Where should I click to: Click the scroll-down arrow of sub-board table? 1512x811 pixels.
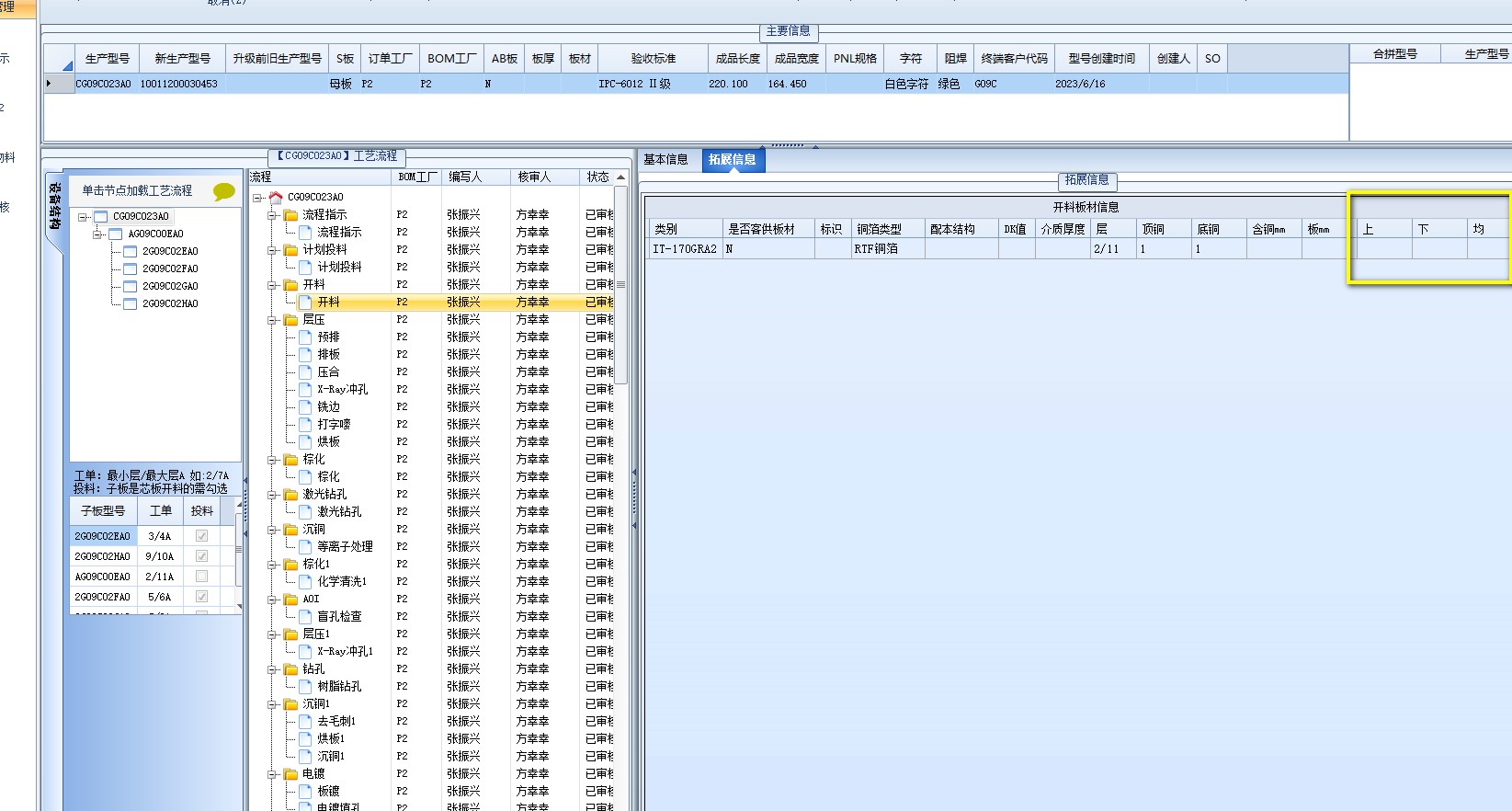[240, 607]
